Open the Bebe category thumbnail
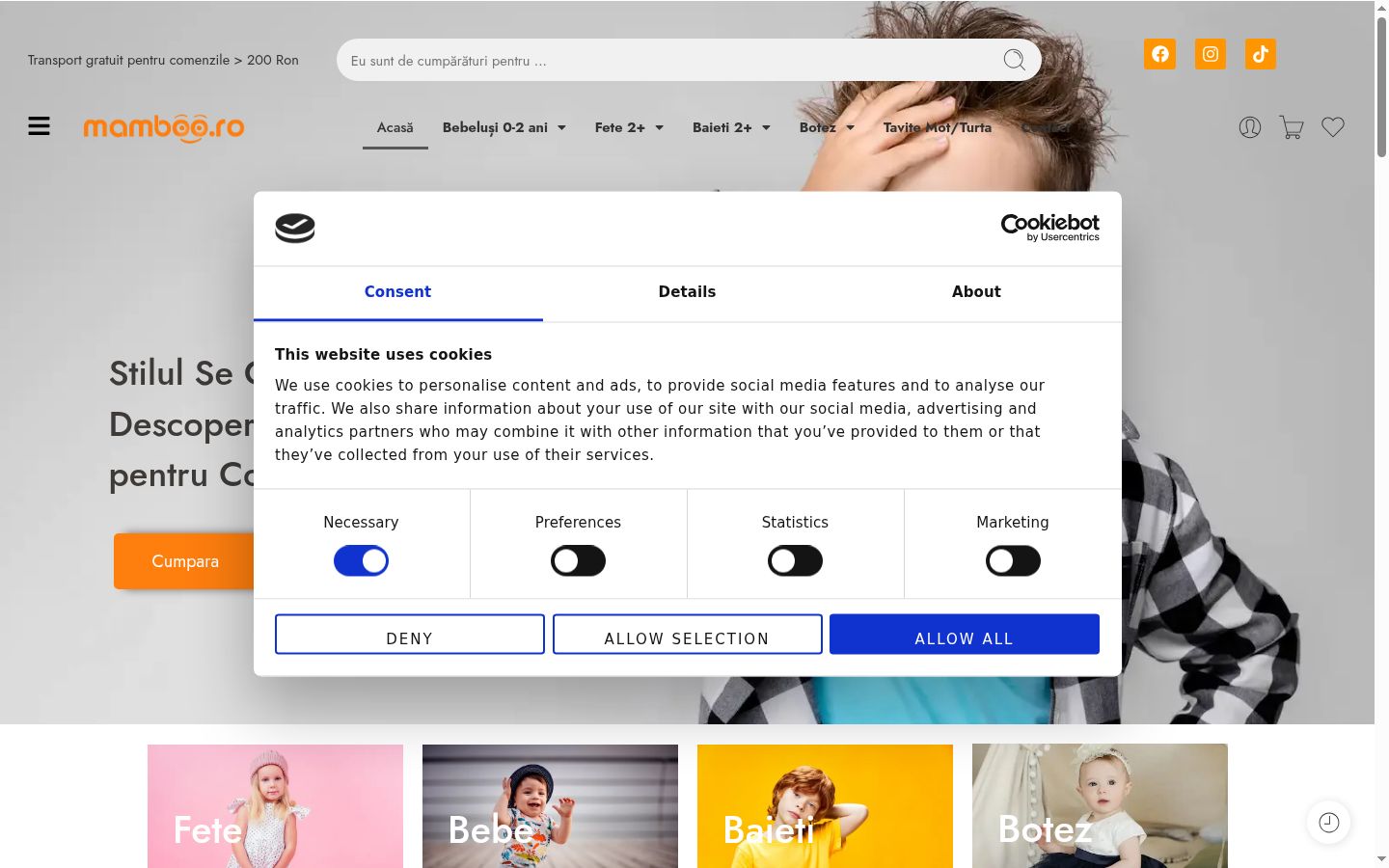 [550, 805]
